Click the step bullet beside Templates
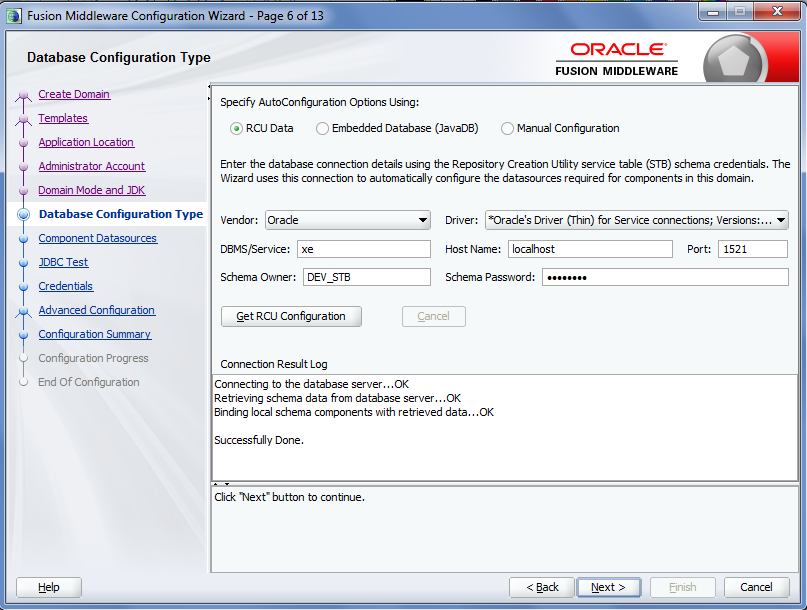The height and width of the screenshot is (610, 807). pos(23,119)
